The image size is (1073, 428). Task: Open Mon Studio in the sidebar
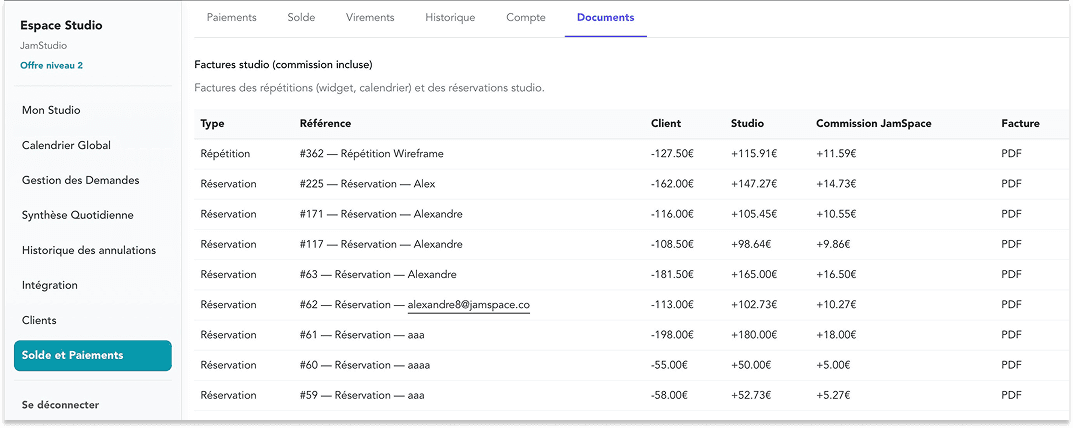(51, 110)
